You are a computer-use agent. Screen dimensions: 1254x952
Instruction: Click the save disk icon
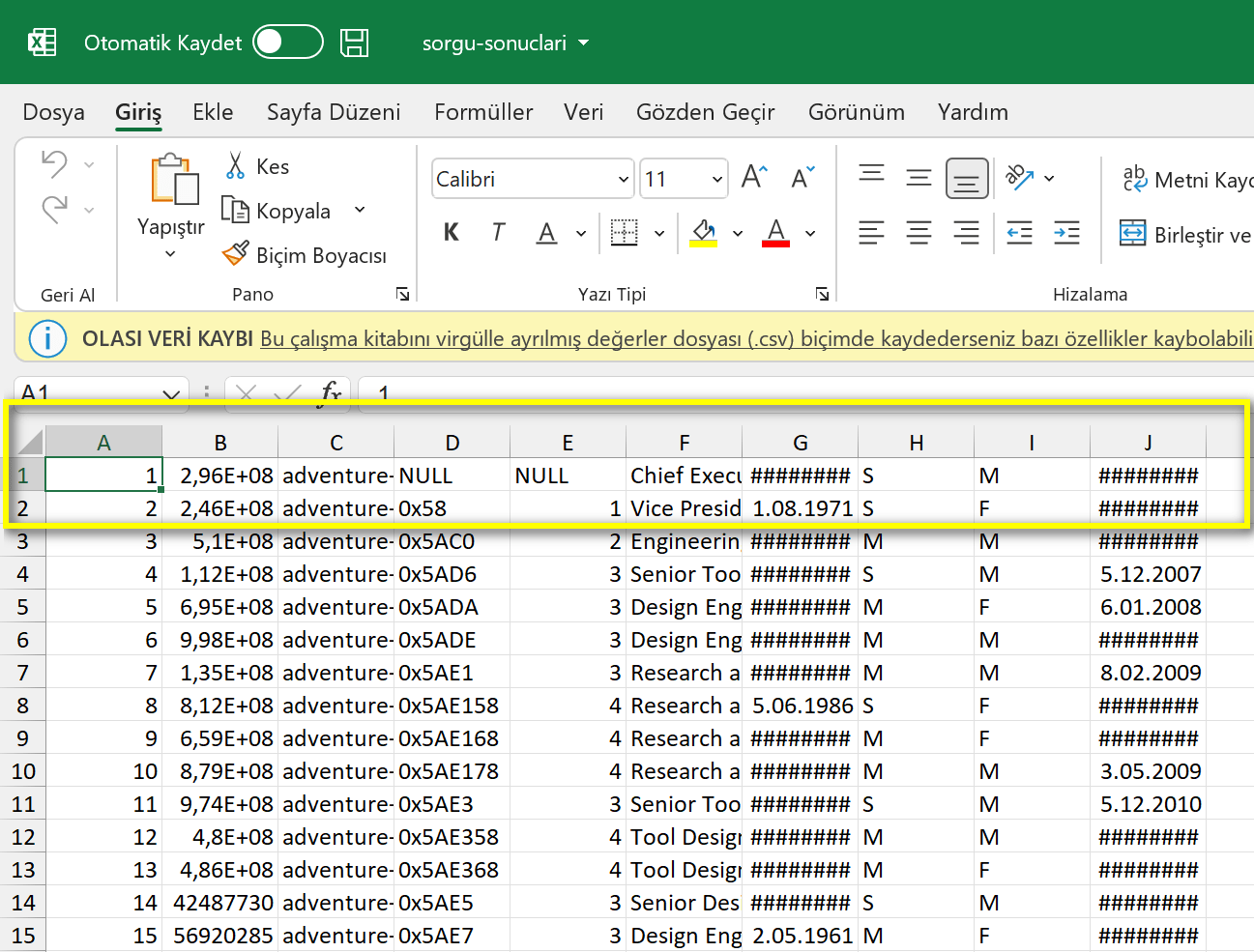(355, 43)
